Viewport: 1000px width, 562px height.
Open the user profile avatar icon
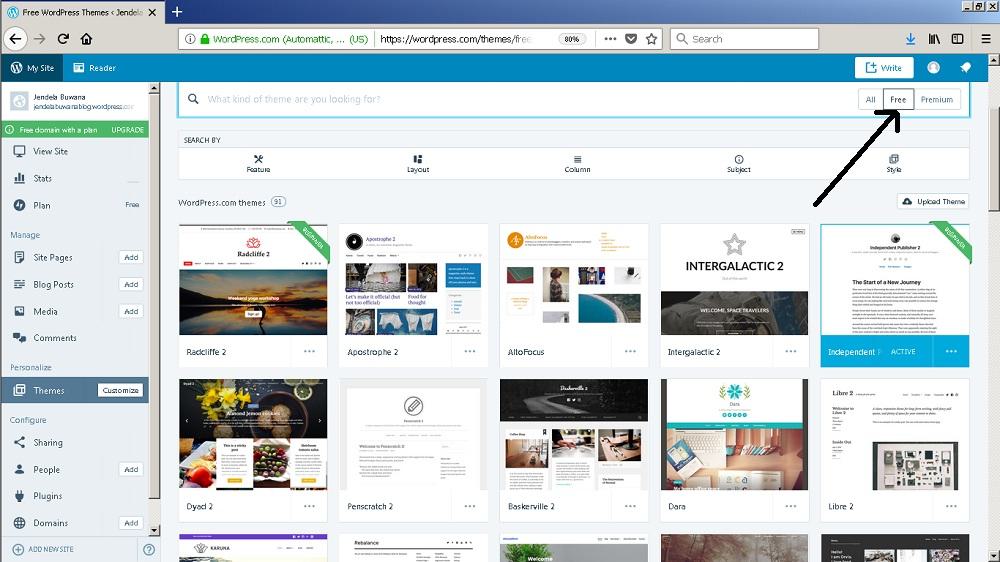point(933,68)
